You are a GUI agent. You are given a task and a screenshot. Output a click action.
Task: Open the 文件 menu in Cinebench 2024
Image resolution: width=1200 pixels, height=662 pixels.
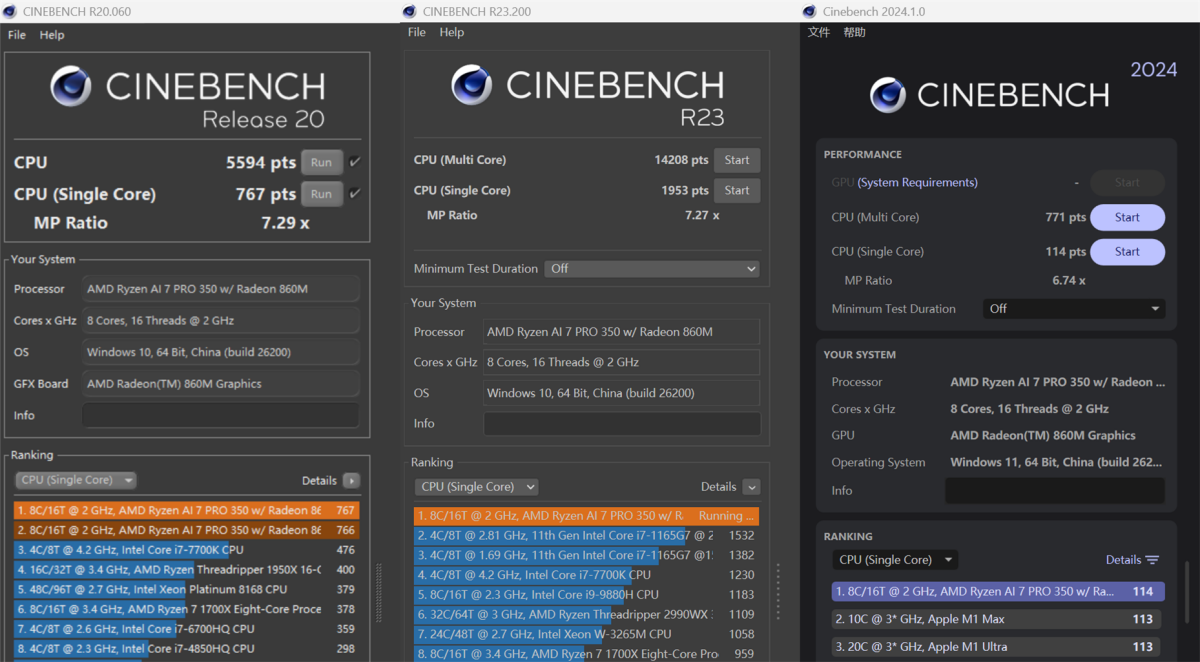tap(819, 32)
